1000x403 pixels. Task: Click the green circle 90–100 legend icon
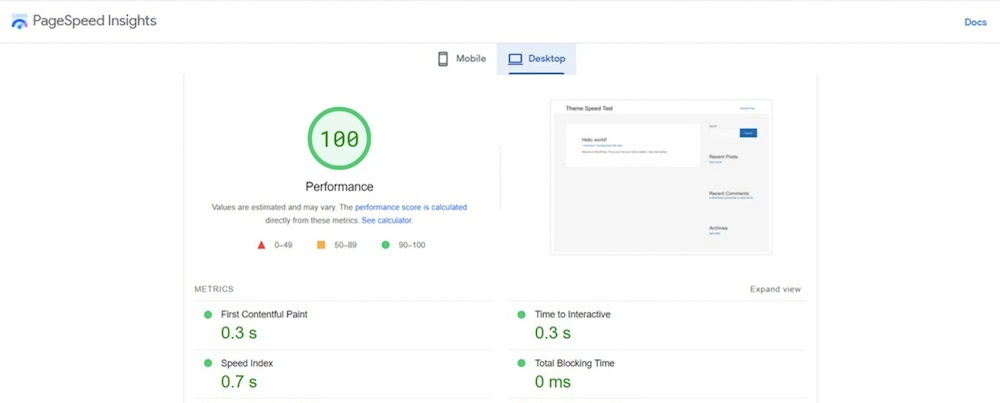coord(385,244)
